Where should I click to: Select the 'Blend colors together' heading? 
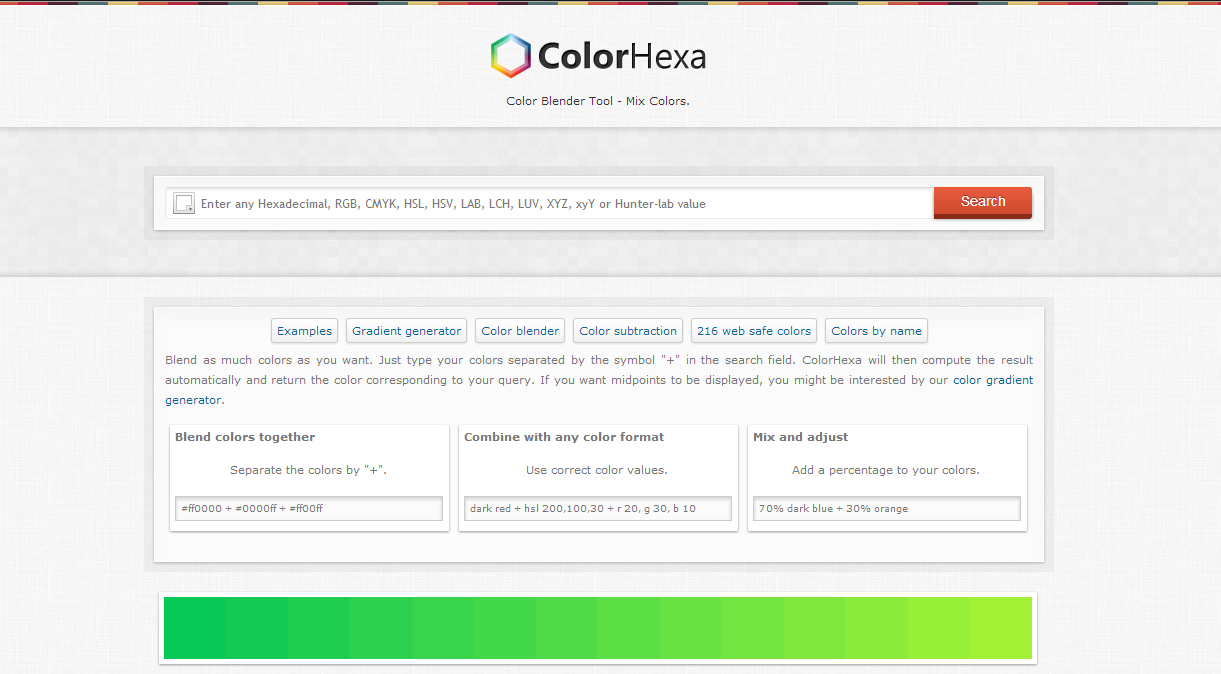pyautogui.click(x=245, y=437)
